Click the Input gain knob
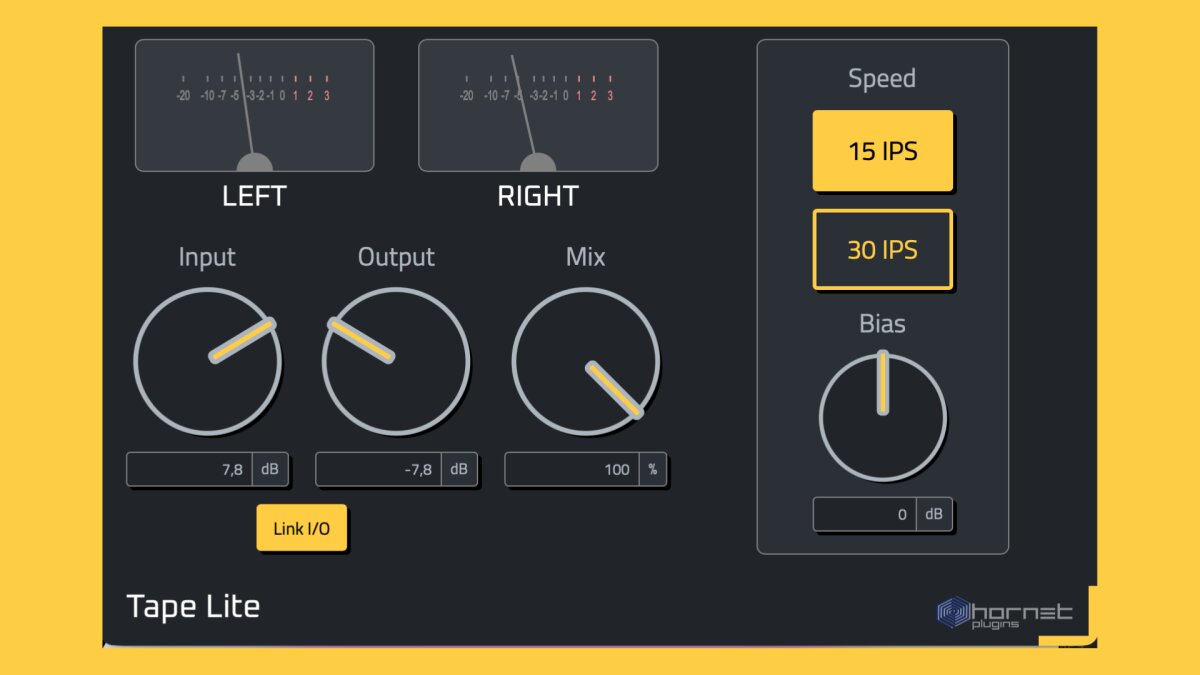The height and width of the screenshot is (675, 1200). pos(207,361)
